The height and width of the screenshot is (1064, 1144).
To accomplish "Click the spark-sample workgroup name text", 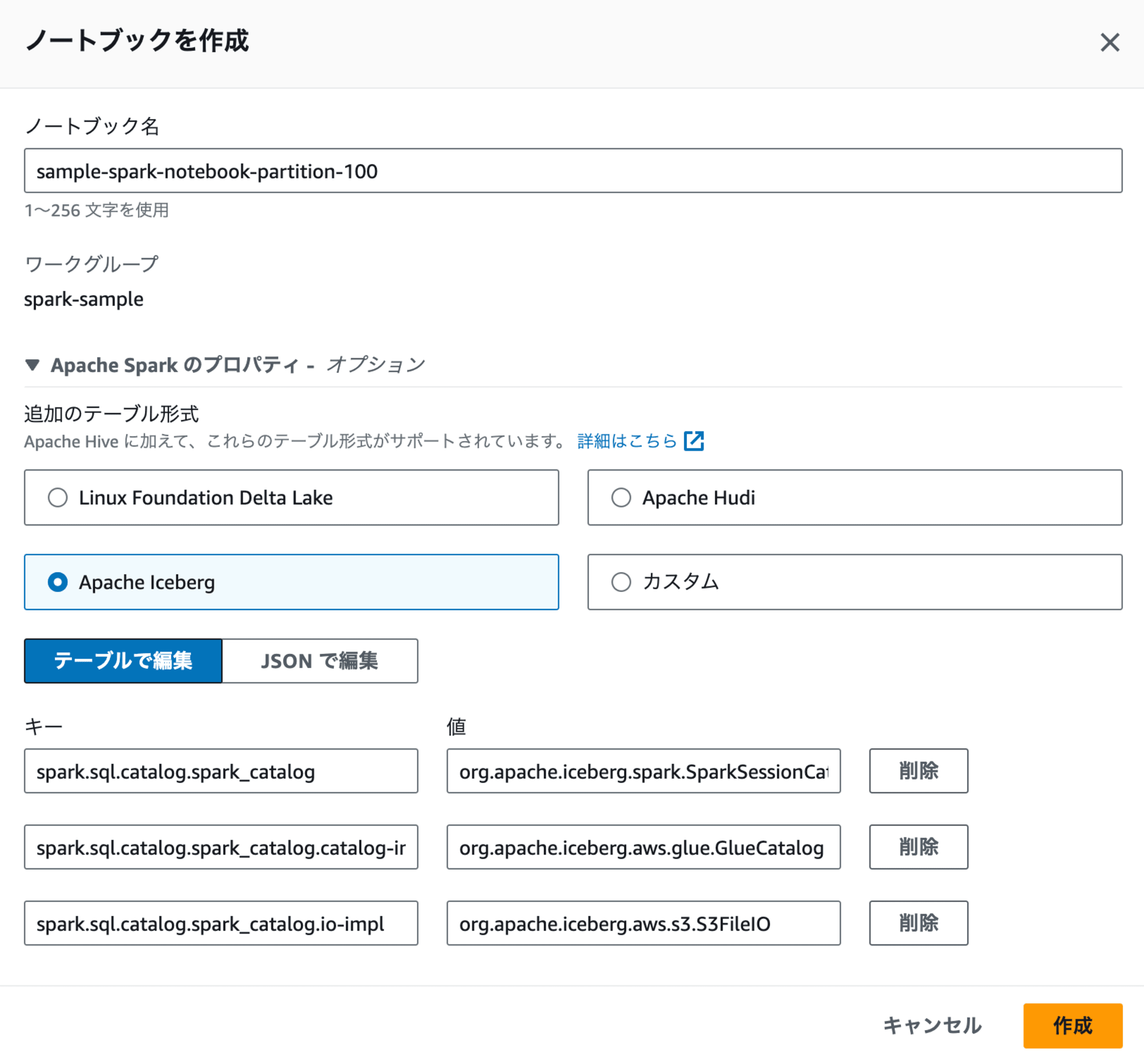I will click(84, 299).
